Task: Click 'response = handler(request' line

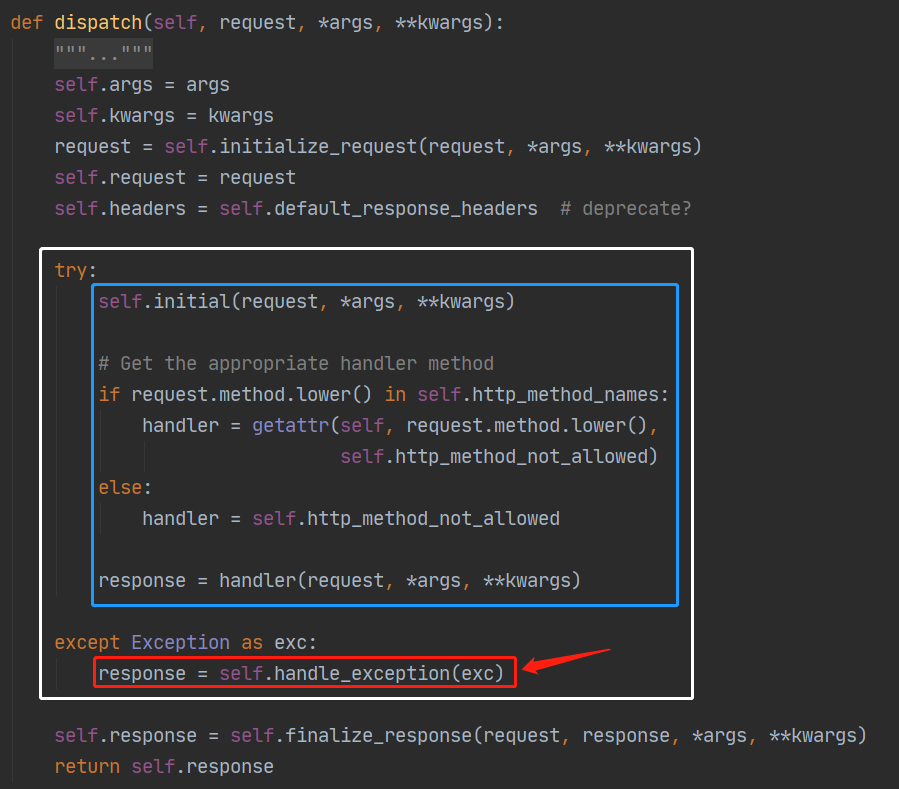Action: tap(339, 580)
